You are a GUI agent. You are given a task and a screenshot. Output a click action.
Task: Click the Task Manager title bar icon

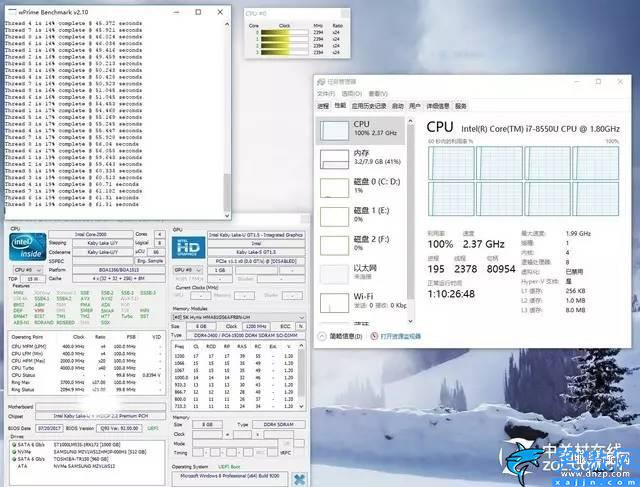point(321,82)
